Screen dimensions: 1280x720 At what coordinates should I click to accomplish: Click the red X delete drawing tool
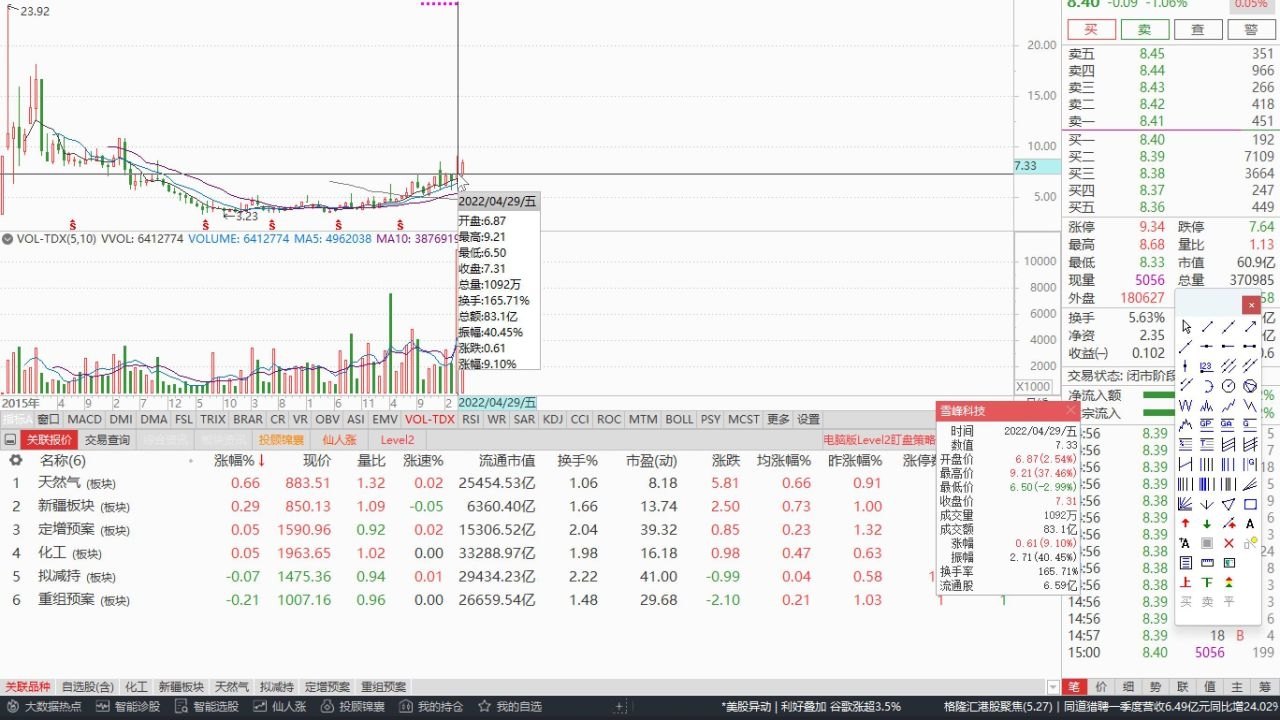point(1229,543)
